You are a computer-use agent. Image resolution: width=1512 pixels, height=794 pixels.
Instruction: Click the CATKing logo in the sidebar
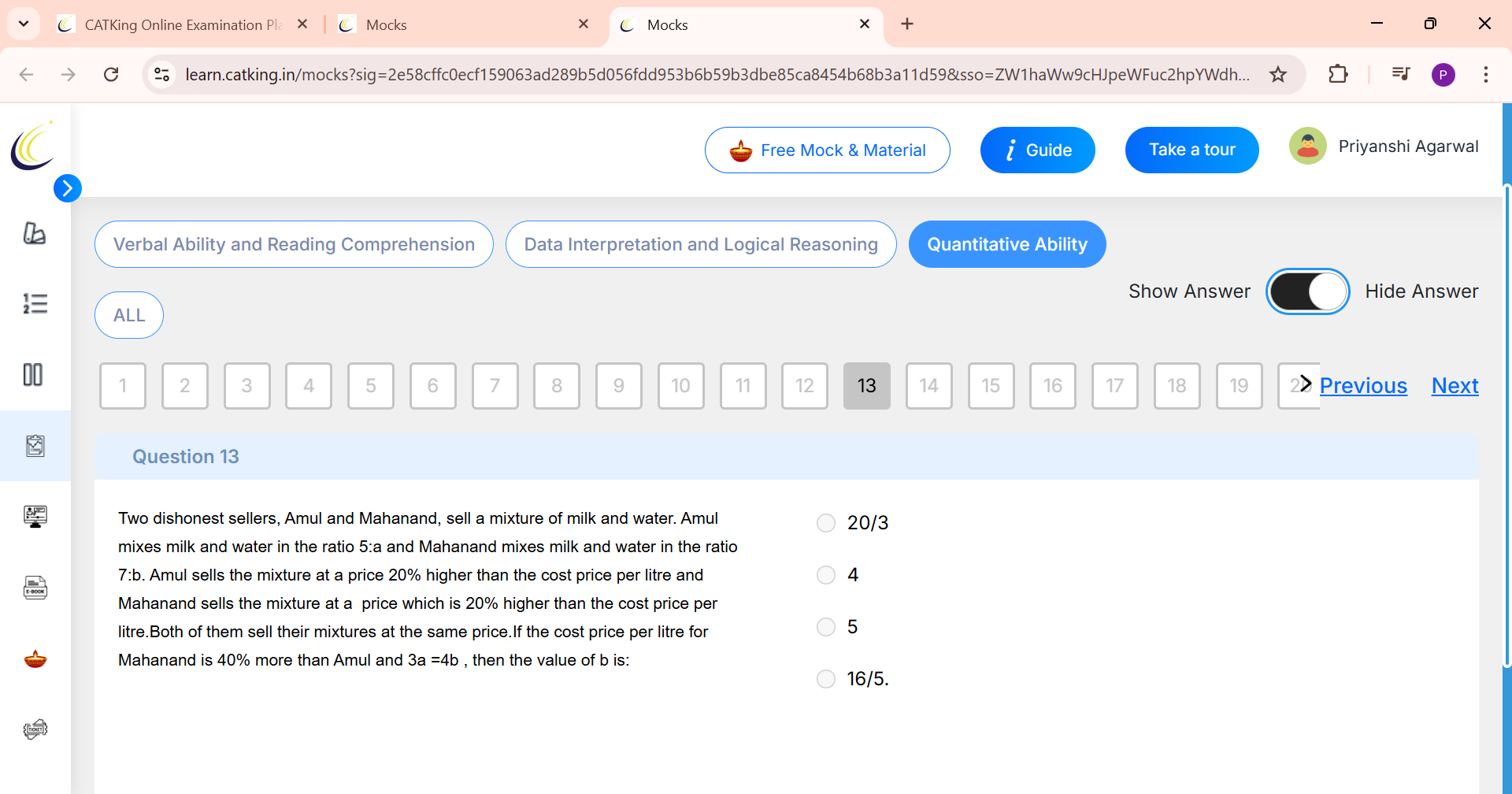(33, 146)
